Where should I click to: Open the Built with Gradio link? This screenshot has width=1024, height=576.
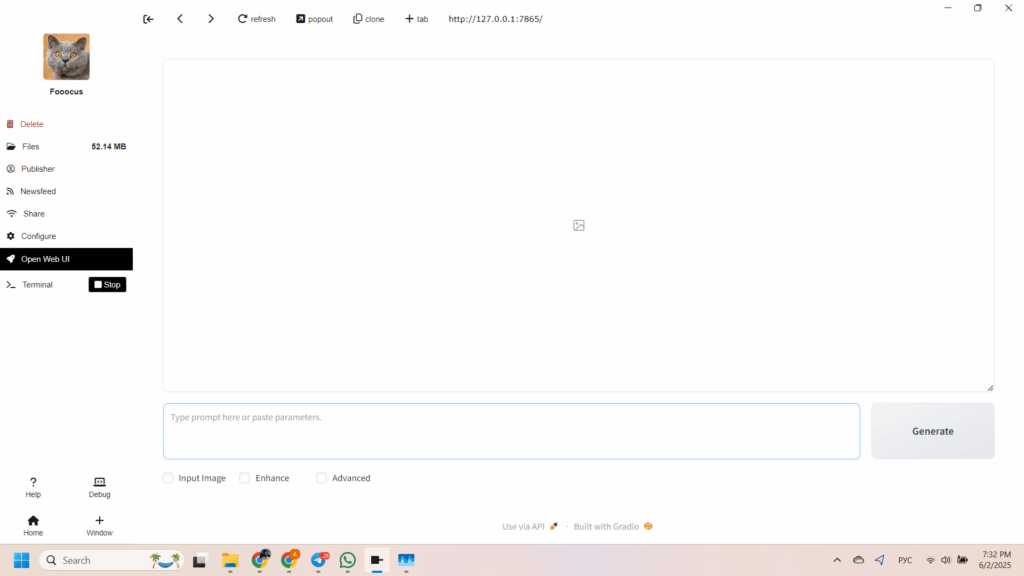point(613,526)
